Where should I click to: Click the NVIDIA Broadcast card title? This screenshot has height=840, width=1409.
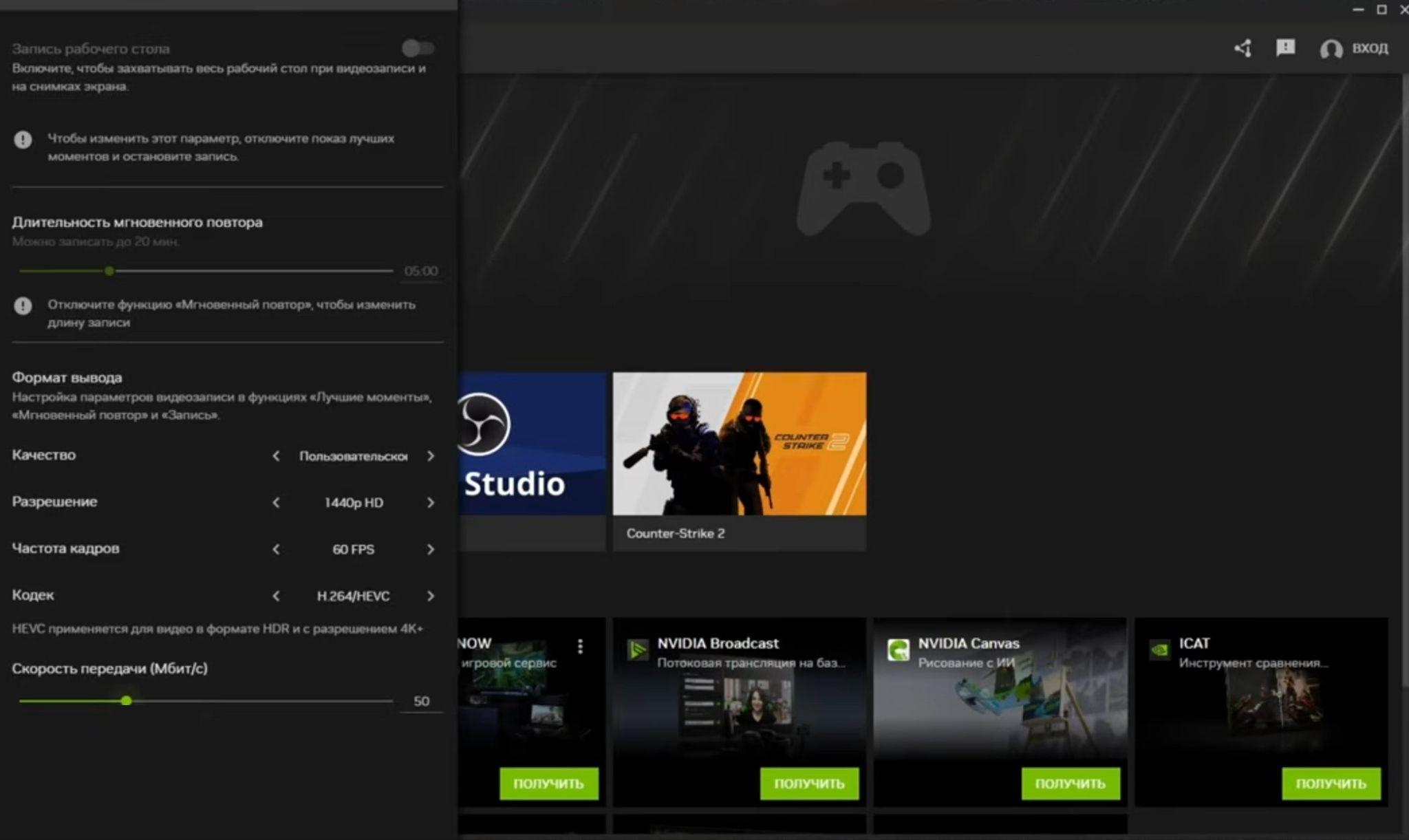718,643
